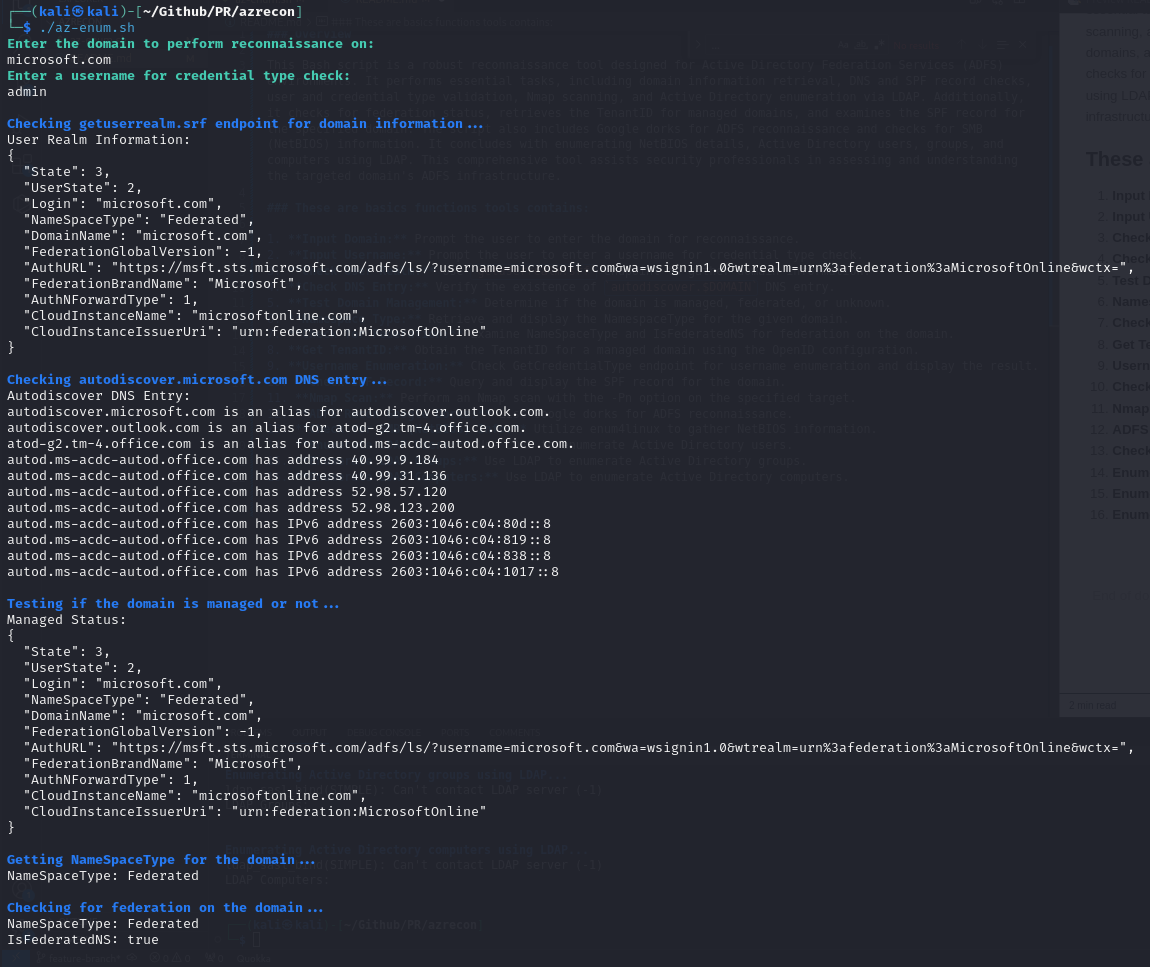The image size is (1150, 967).
Task: Click Quokka status bar item in background editor
Action: 253,958
